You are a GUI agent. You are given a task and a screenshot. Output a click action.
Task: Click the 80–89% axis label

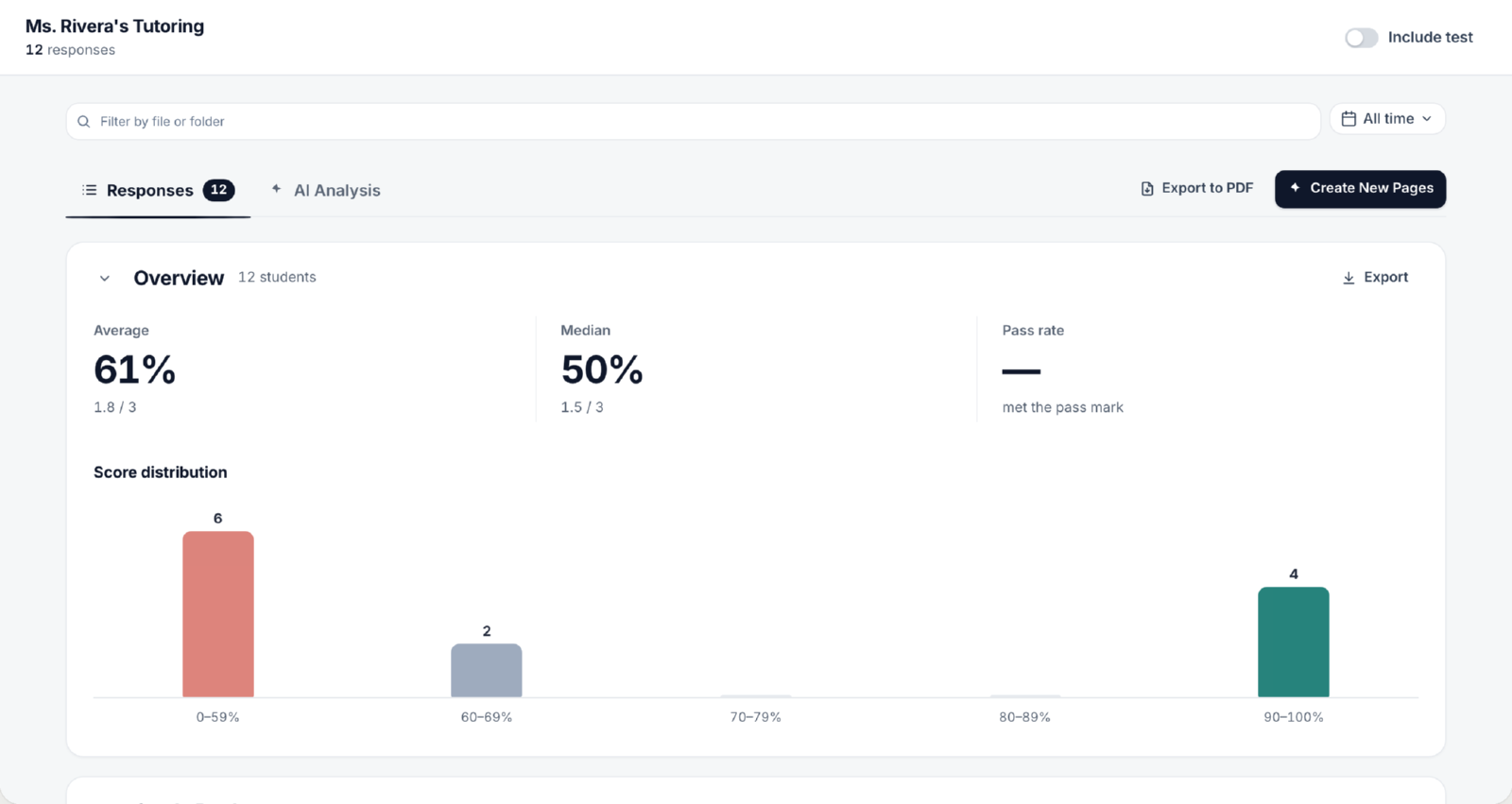point(1024,717)
